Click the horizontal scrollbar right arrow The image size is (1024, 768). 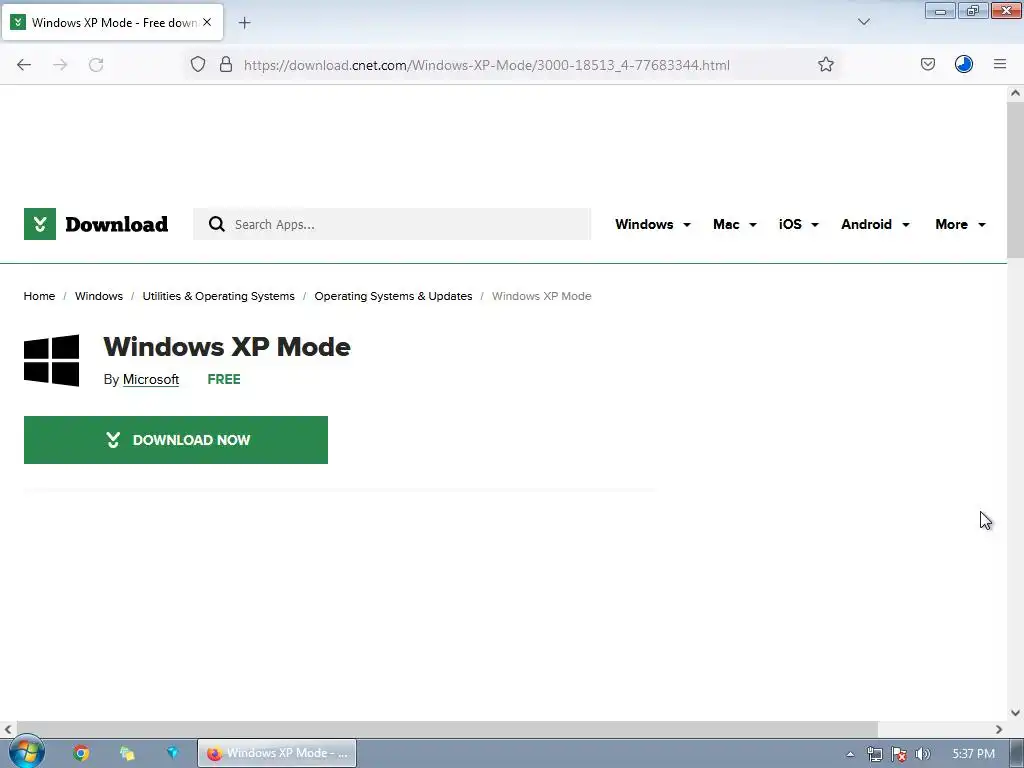click(x=999, y=729)
